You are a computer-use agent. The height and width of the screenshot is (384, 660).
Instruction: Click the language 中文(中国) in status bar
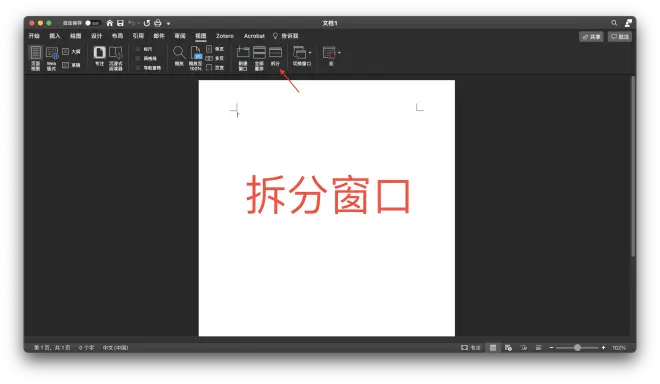point(115,348)
